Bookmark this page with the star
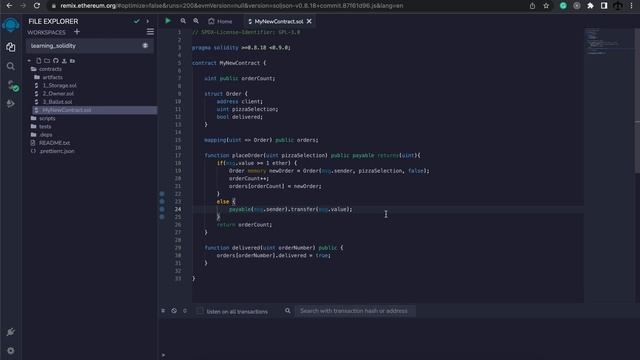 pyautogui.click(x=546, y=6)
